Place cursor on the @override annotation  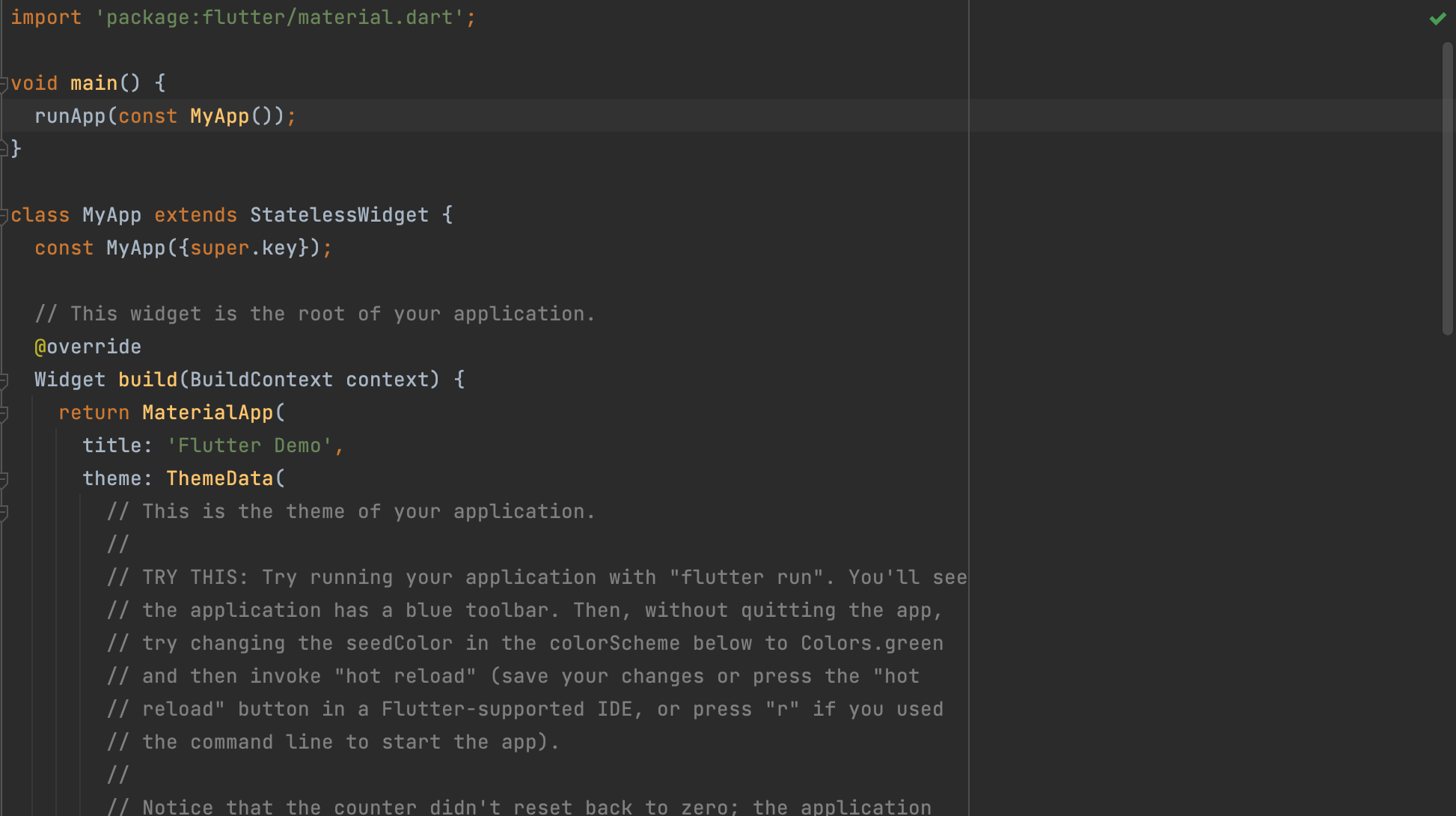88,347
